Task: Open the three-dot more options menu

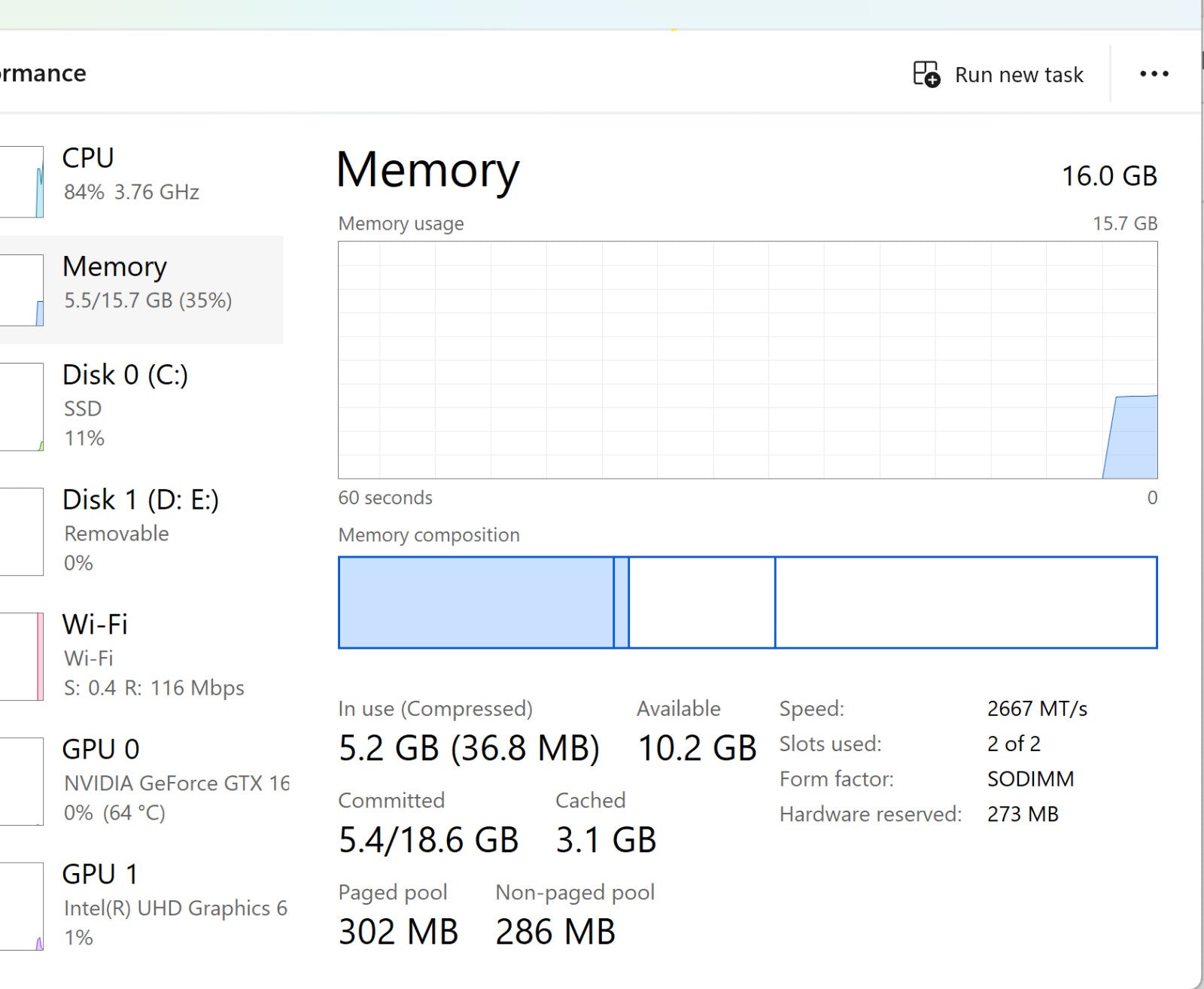Action: tap(1154, 74)
